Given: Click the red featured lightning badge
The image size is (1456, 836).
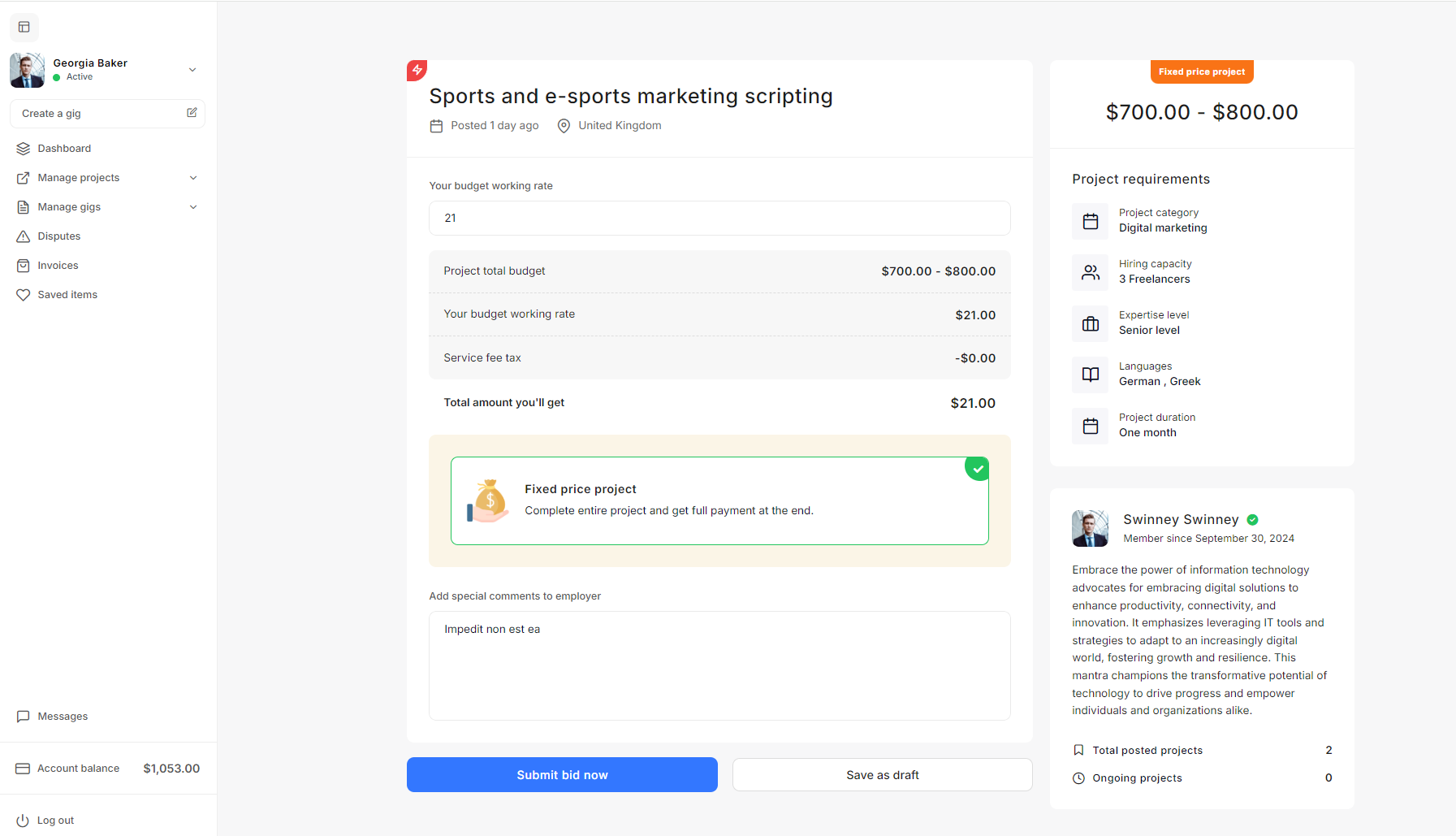Looking at the screenshot, I should click(x=417, y=70).
